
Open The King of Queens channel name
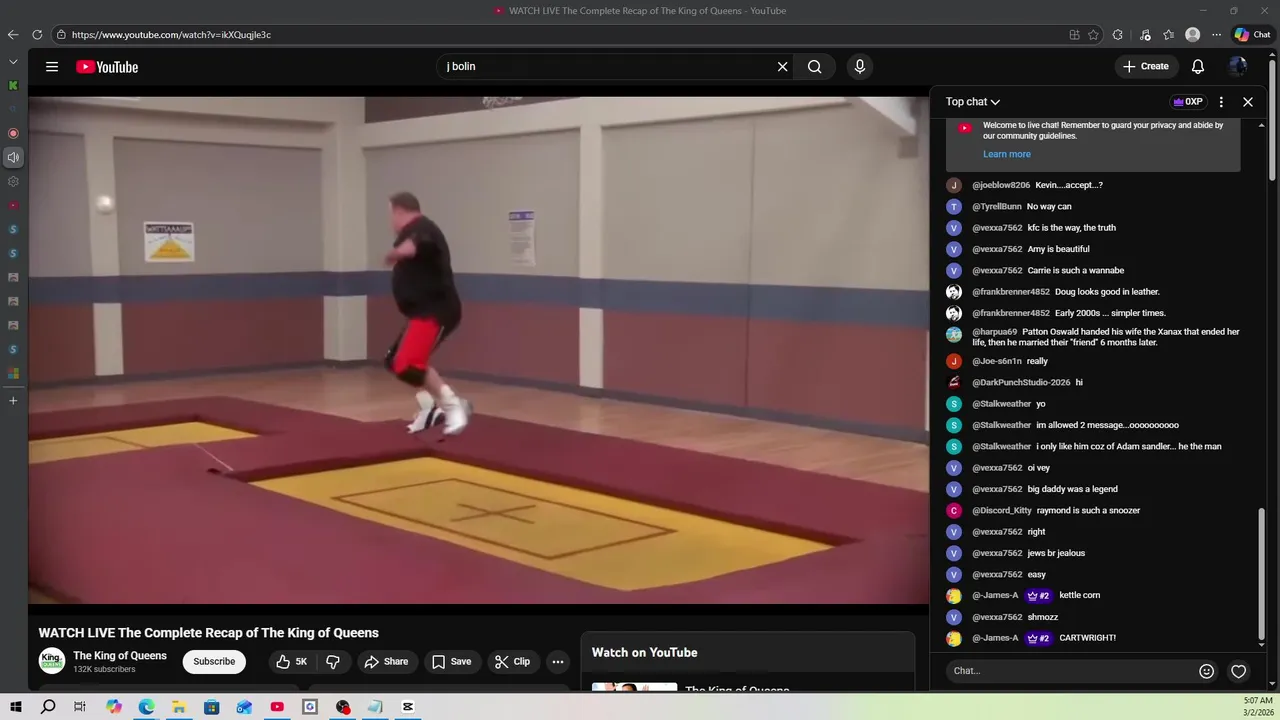point(120,656)
